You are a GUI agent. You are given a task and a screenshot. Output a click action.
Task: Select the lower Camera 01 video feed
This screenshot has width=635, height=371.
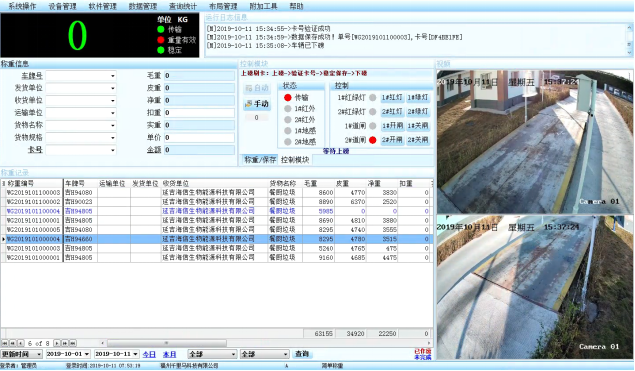[x=535, y=287]
